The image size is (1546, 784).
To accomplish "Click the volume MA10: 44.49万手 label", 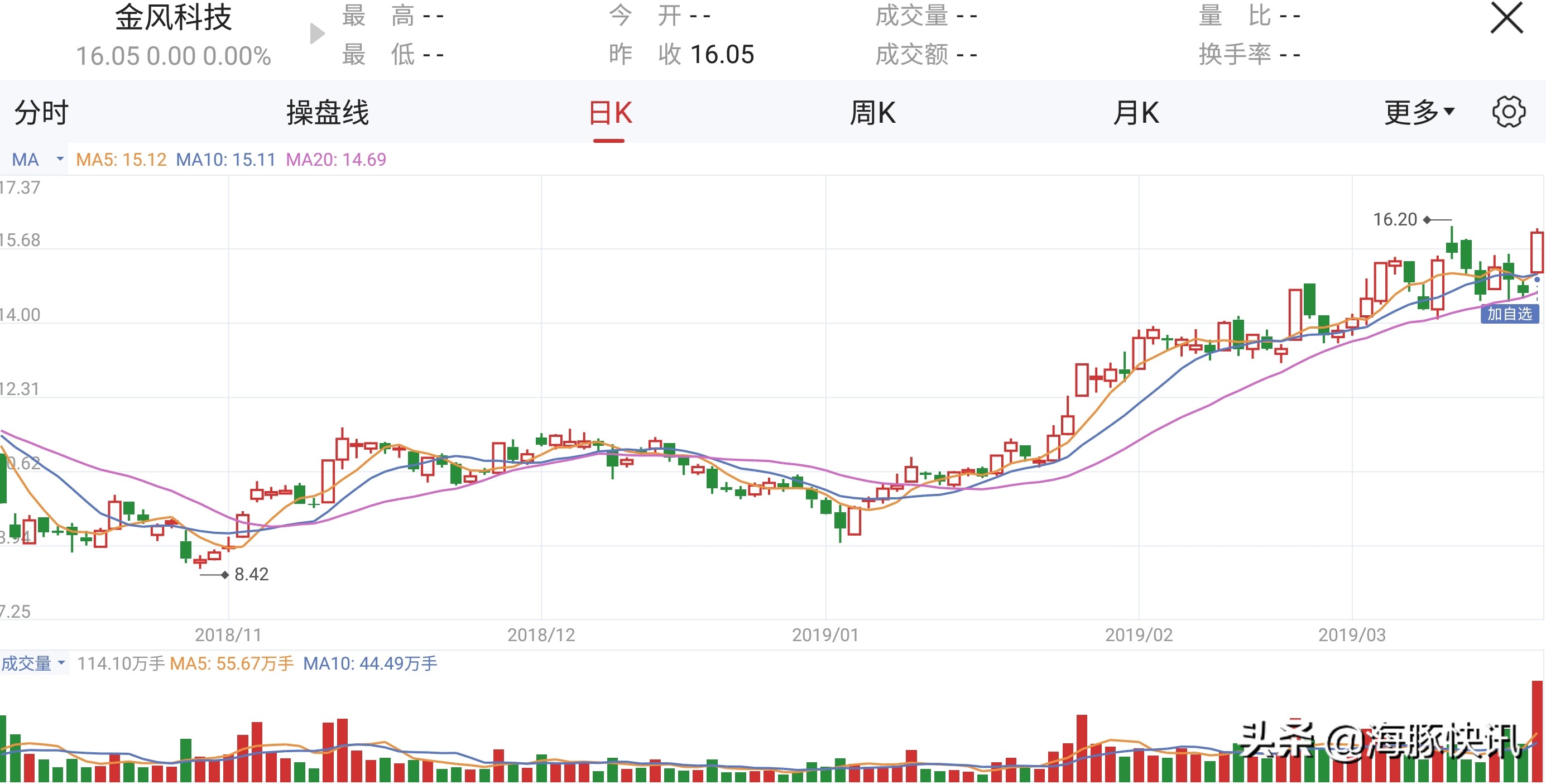I will pyautogui.click(x=370, y=663).
